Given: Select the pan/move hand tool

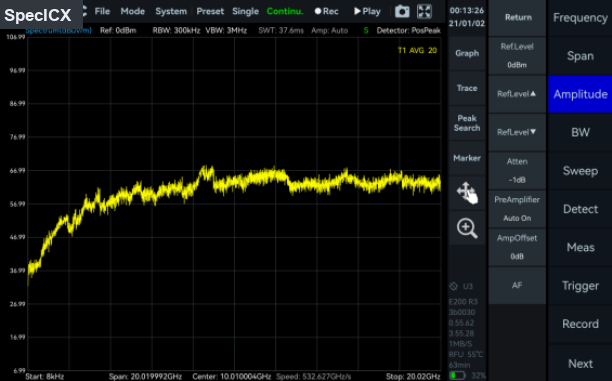Looking at the screenshot, I should click(x=467, y=193).
